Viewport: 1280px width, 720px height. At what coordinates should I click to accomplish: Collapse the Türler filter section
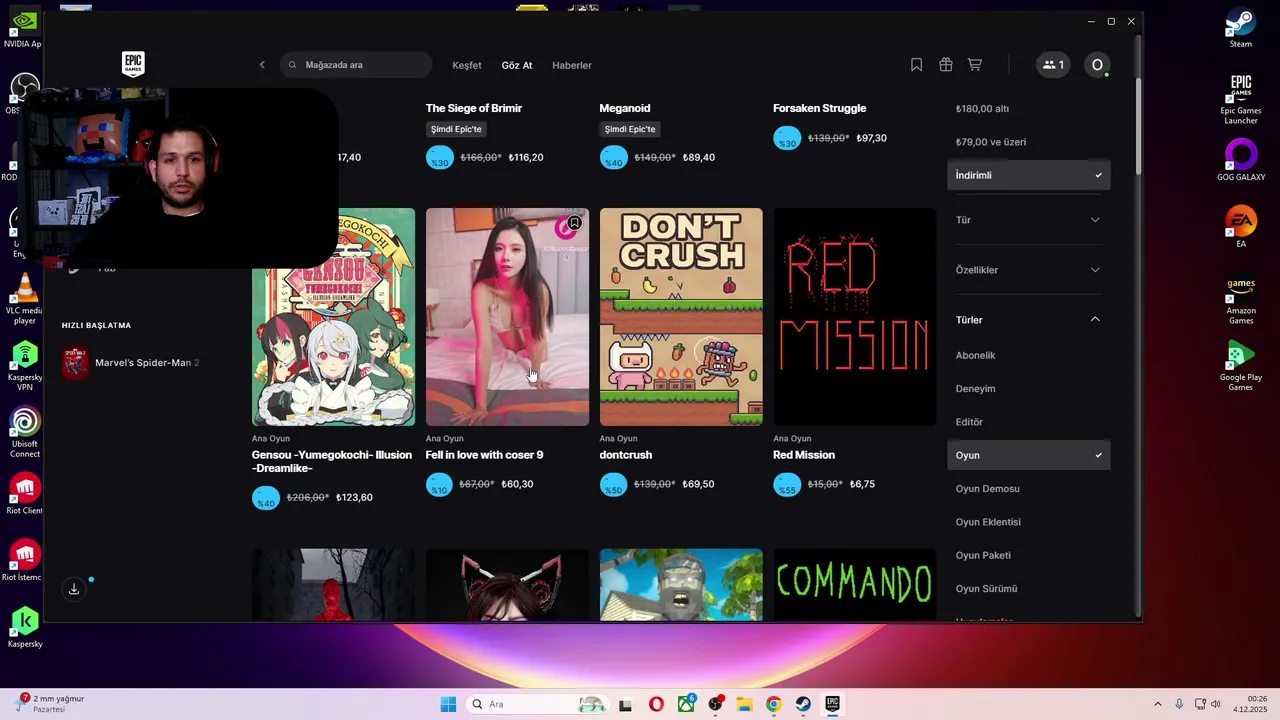coord(1028,320)
